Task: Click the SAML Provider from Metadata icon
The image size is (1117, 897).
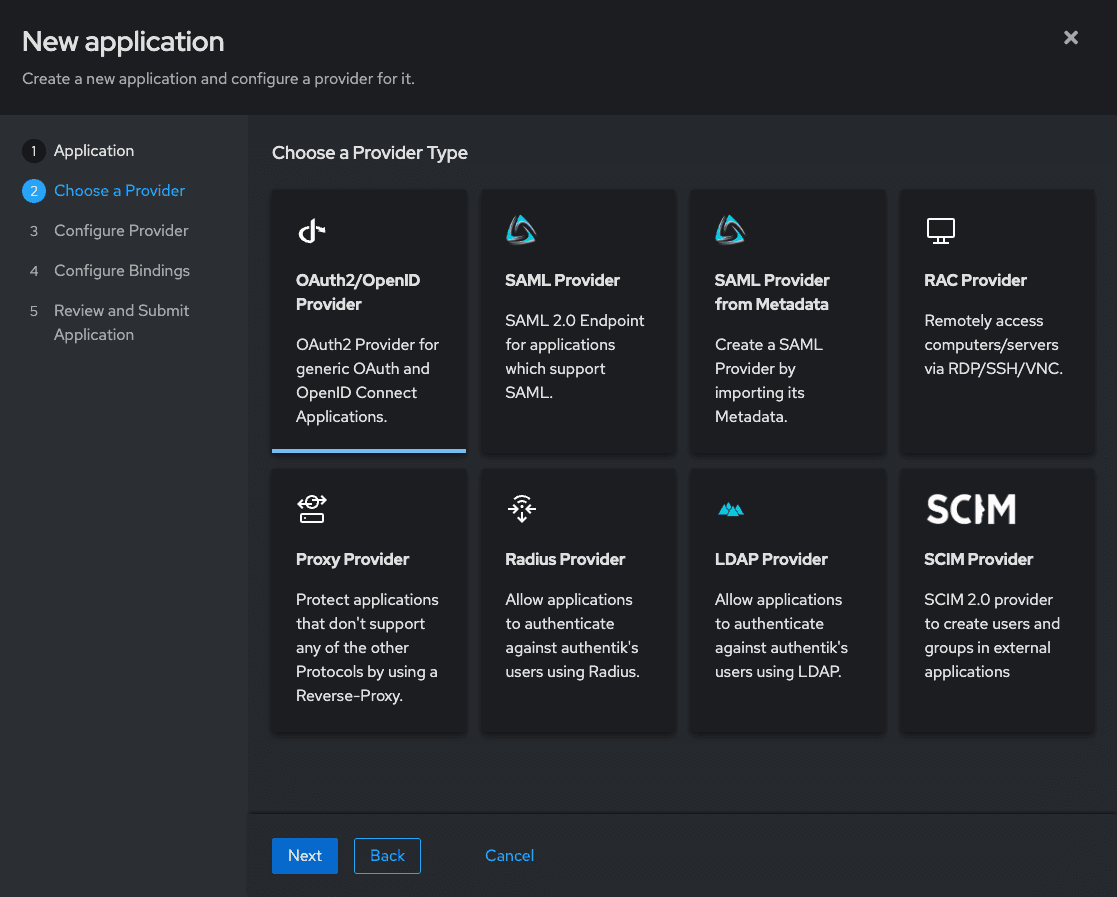Action: tap(730, 231)
